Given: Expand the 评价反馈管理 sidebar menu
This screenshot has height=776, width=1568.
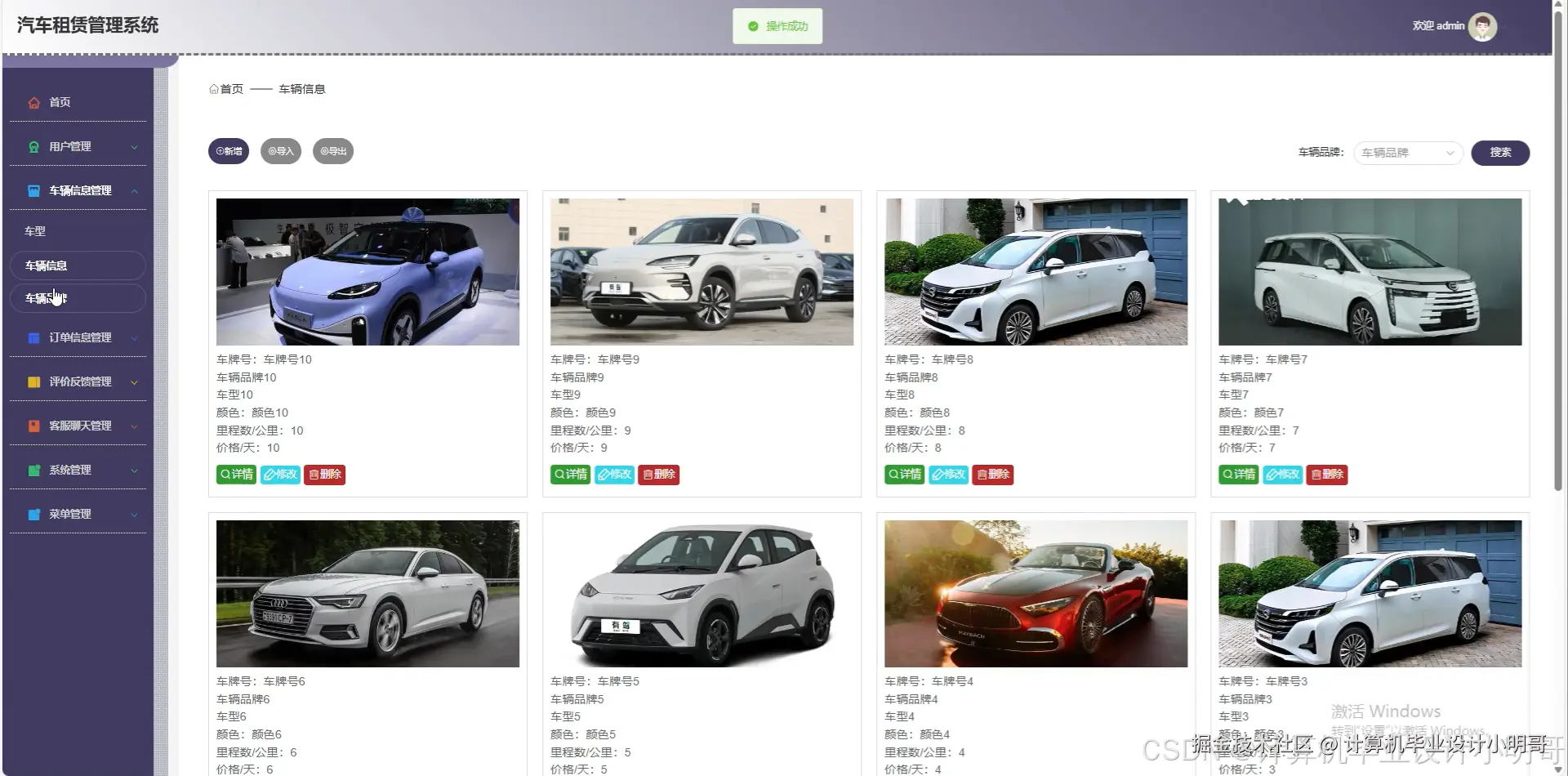Looking at the screenshot, I should (78, 381).
